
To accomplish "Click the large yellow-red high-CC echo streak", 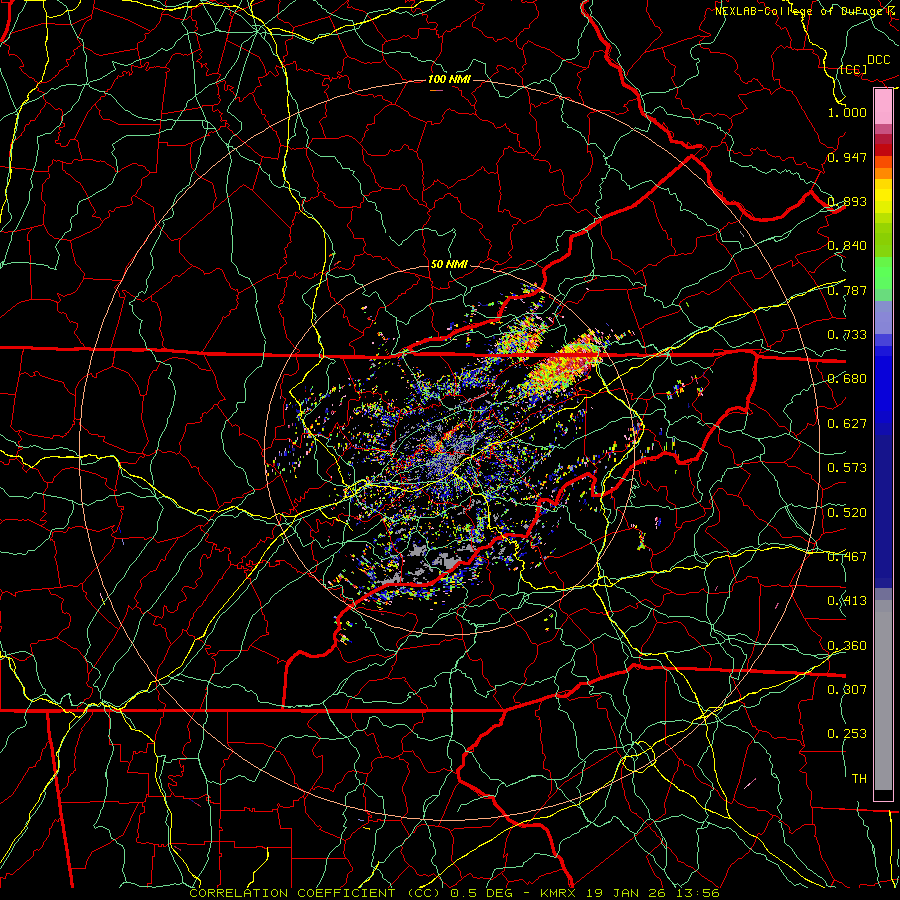I will (562, 363).
